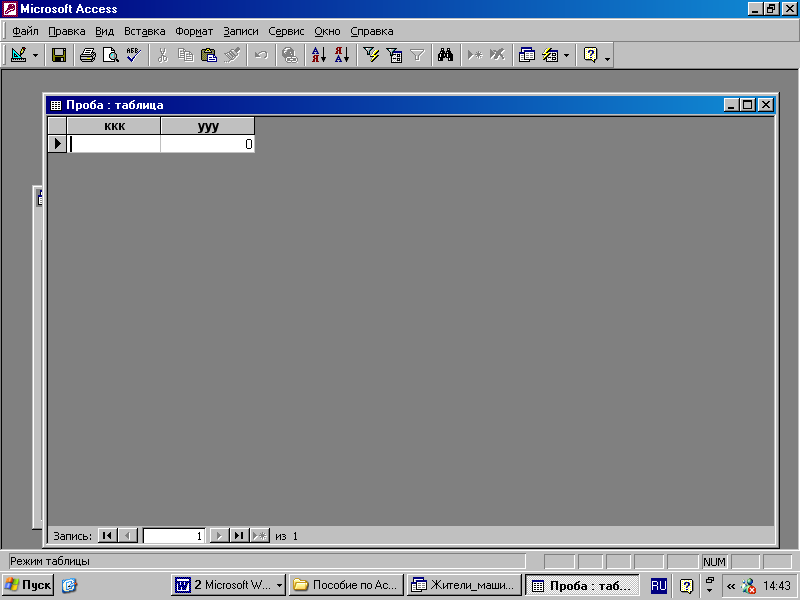Click the ууу cell containing 0
The image size is (800, 600).
208,144
